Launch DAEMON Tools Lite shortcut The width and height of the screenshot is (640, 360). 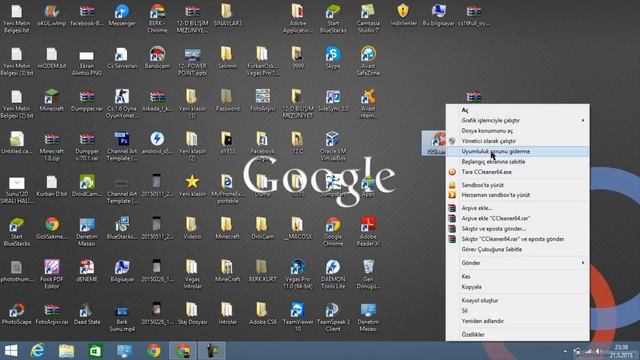click(333, 274)
